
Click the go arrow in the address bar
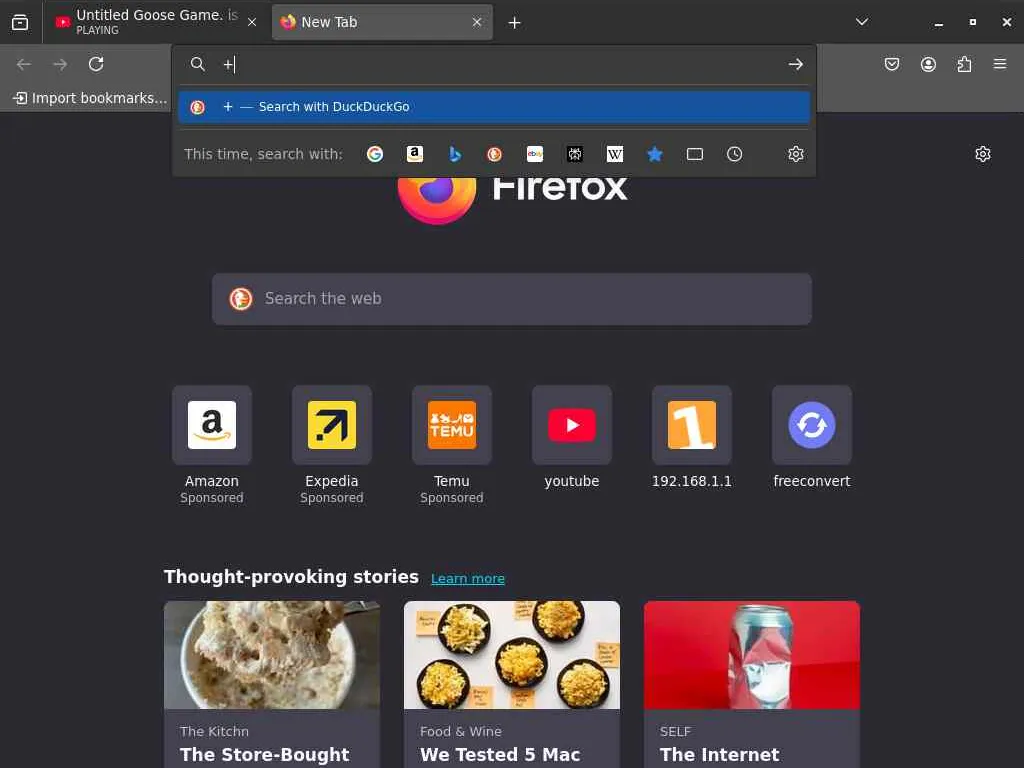(795, 64)
